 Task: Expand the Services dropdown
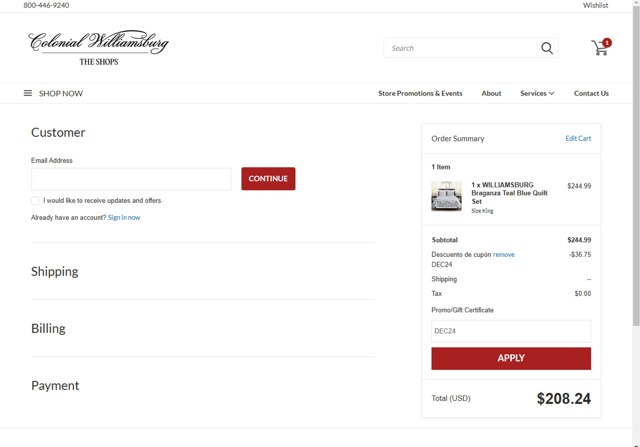tap(537, 93)
